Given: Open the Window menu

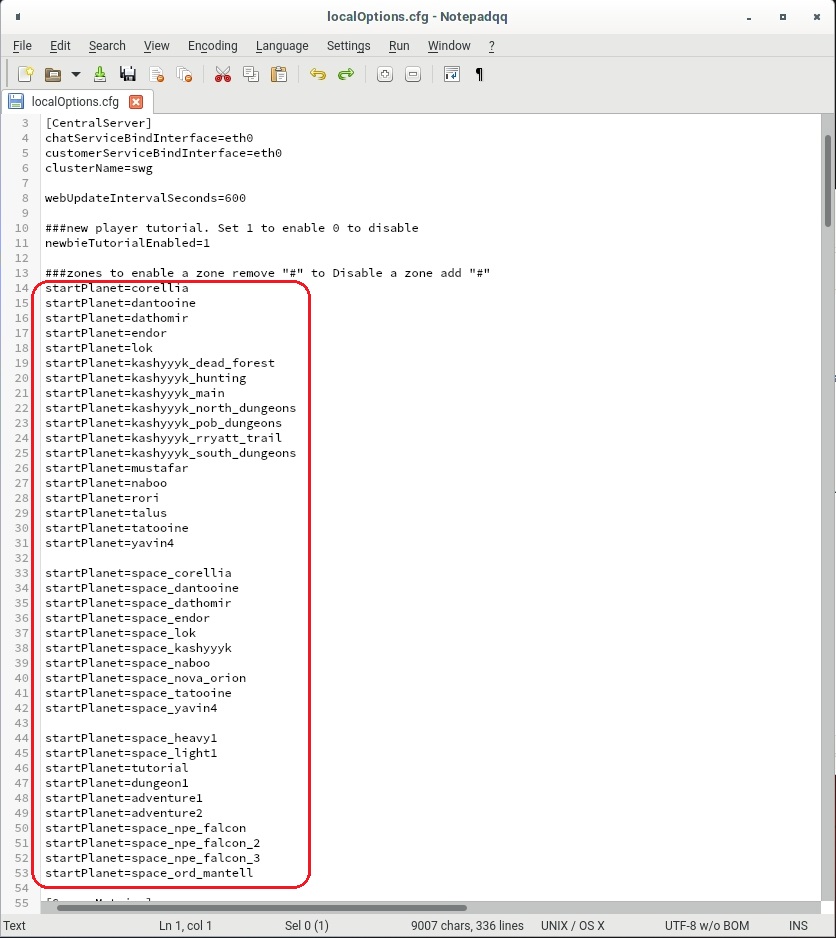Looking at the screenshot, I should (449, 45).
